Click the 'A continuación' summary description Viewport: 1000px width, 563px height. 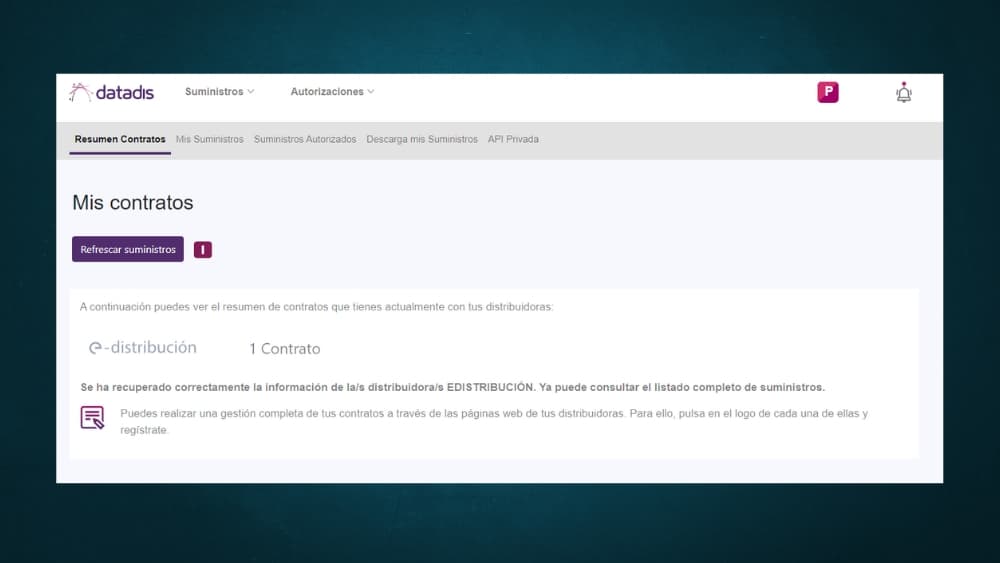316,307
